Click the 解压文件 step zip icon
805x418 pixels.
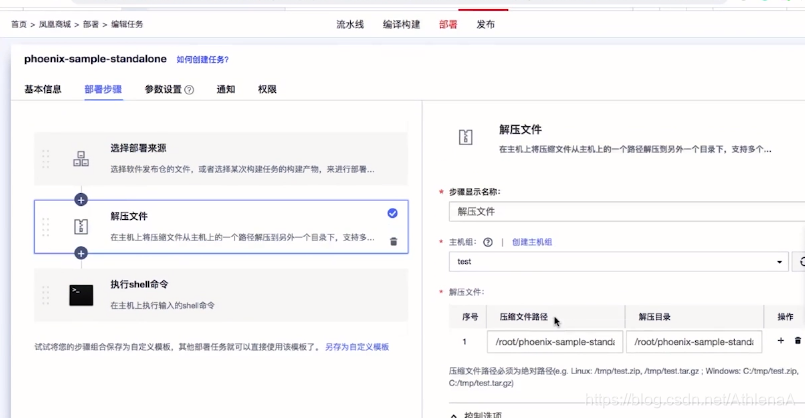(x=81, y=226)
